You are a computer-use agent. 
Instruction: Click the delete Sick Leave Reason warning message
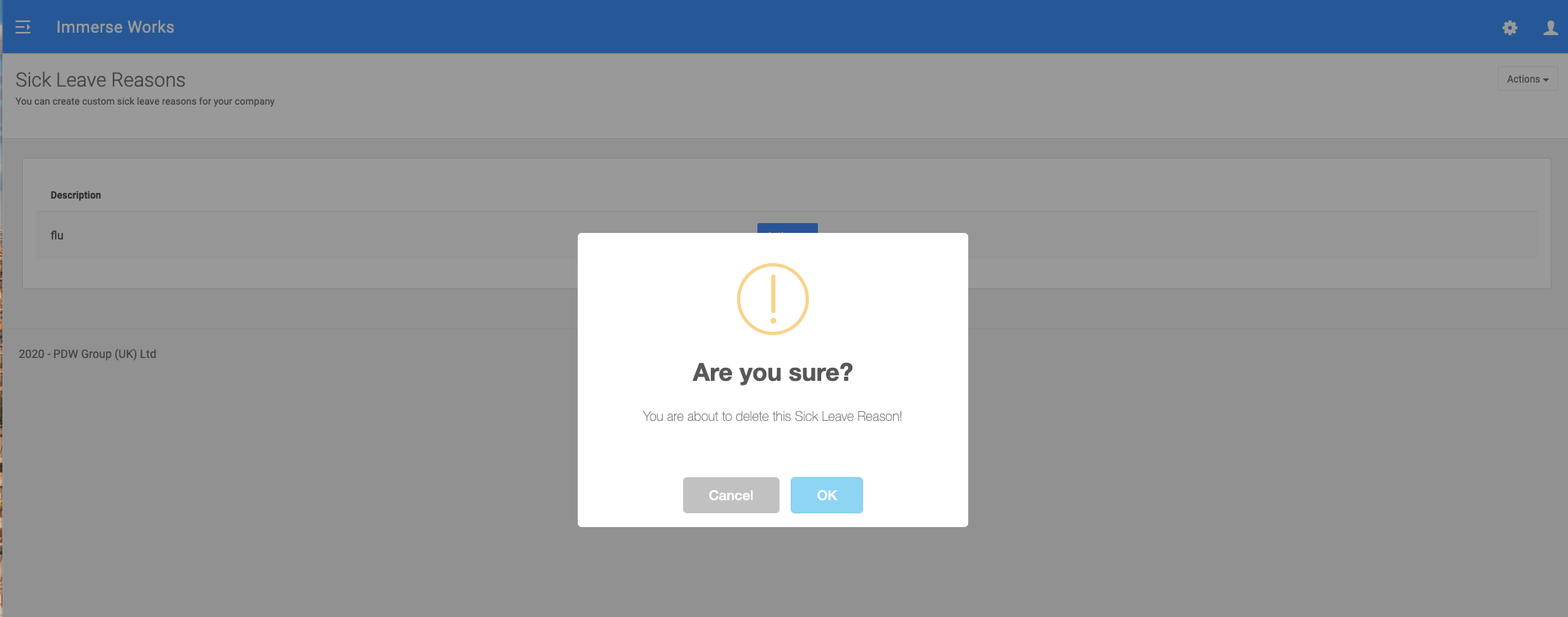click(x=773, y=417)
